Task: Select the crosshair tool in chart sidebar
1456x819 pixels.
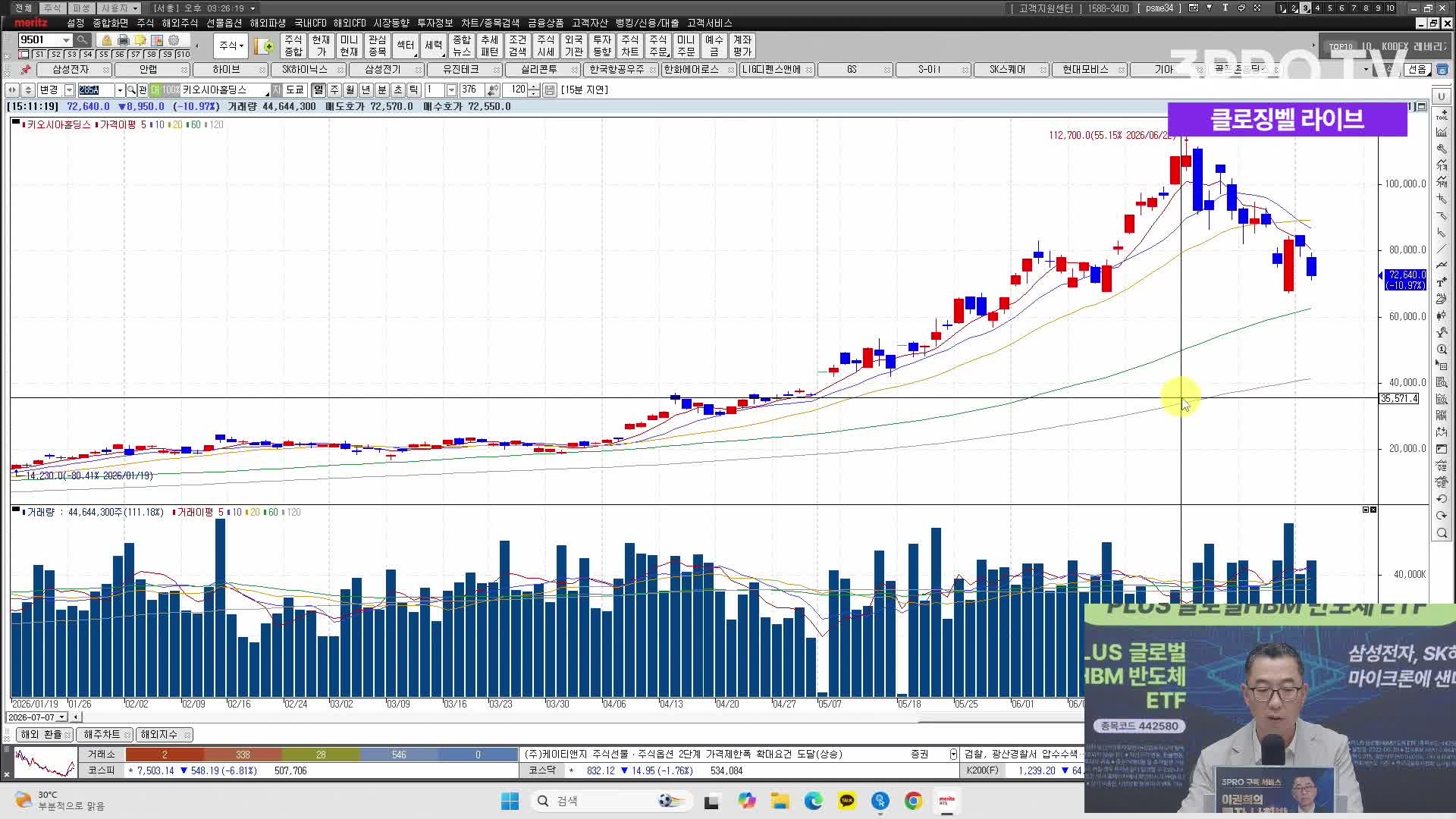Action: click(x=1442, y=199)
